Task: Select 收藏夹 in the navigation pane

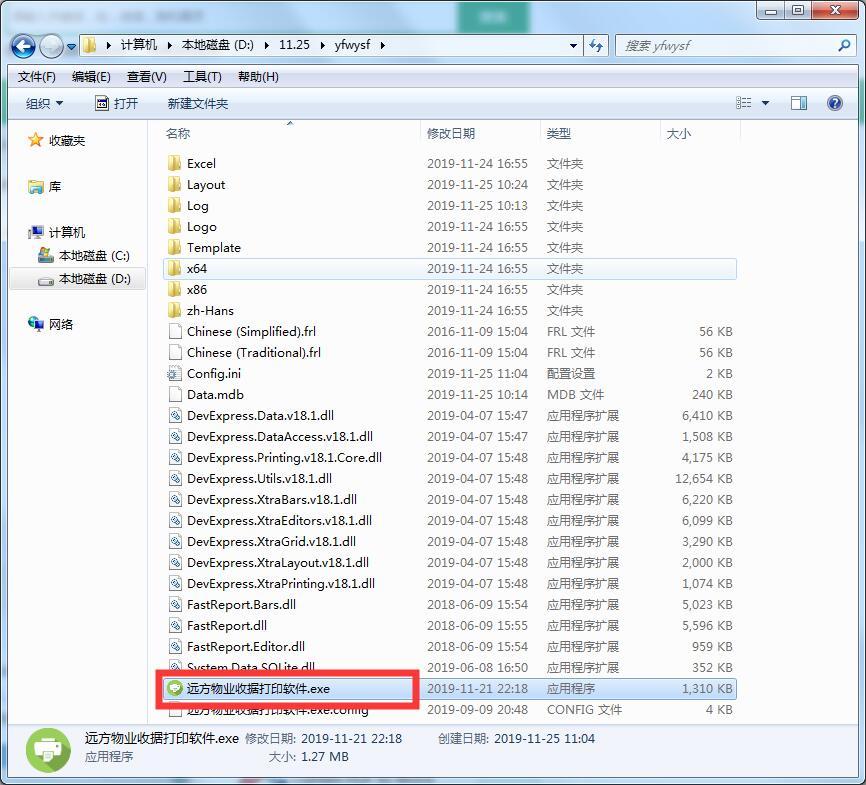Action: click(x=56, y=140)
